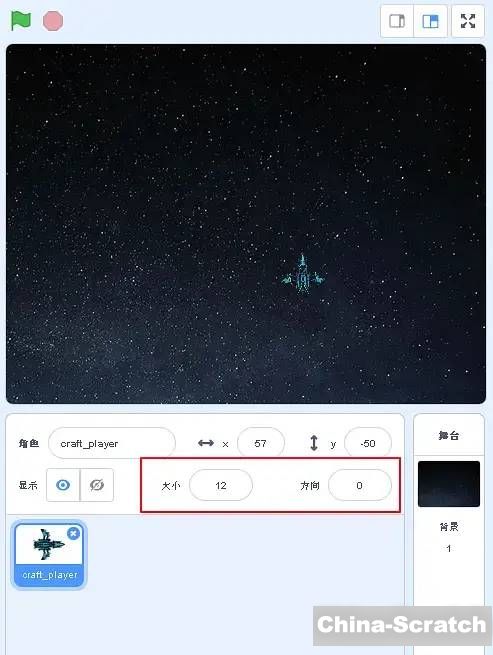The width and height of the screenshot is (493, 655).
Task: Switch to small stage layout
Action: (x=397, y=21)
